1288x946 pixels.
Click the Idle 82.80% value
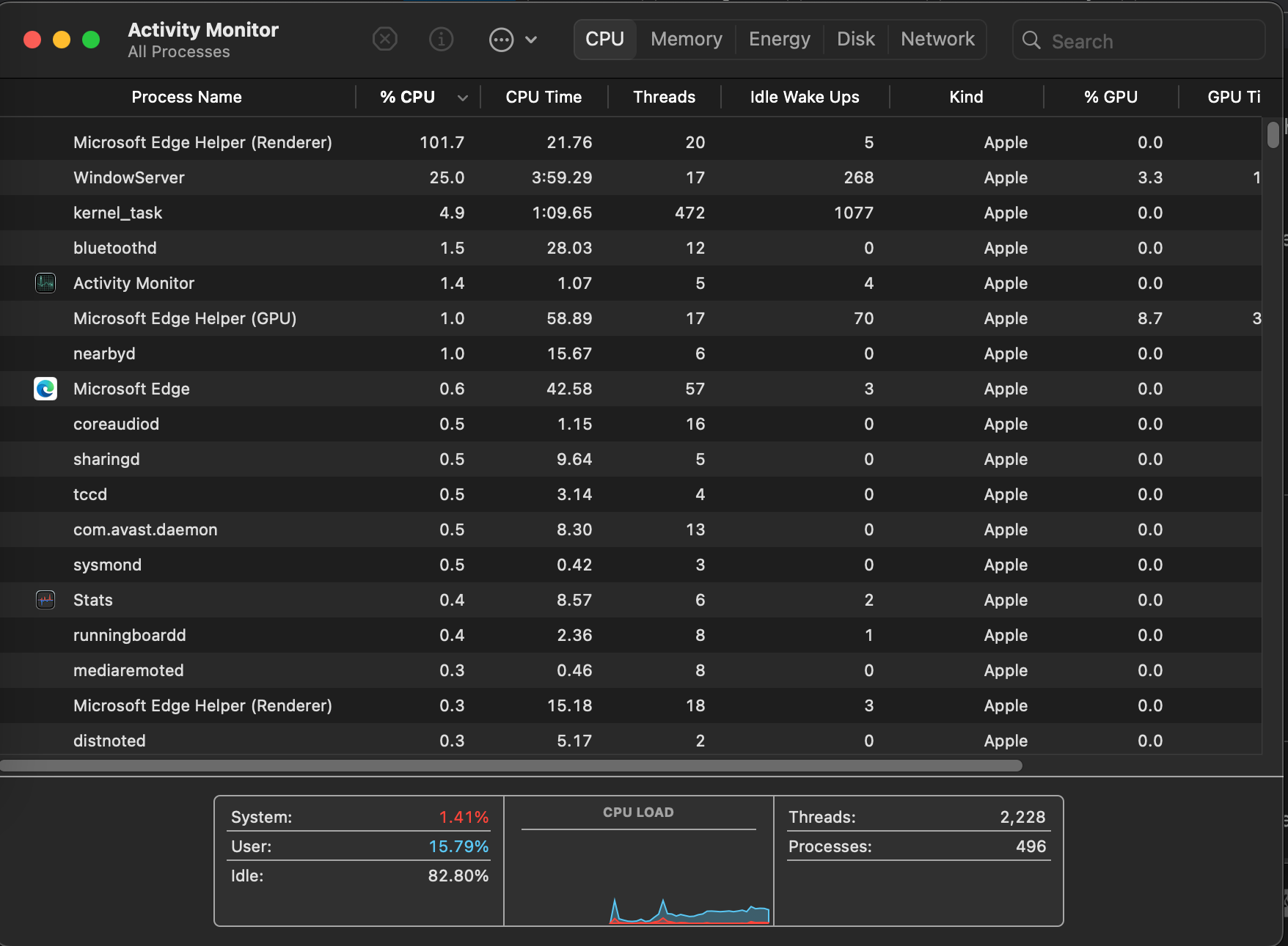[x=458, y=876]
